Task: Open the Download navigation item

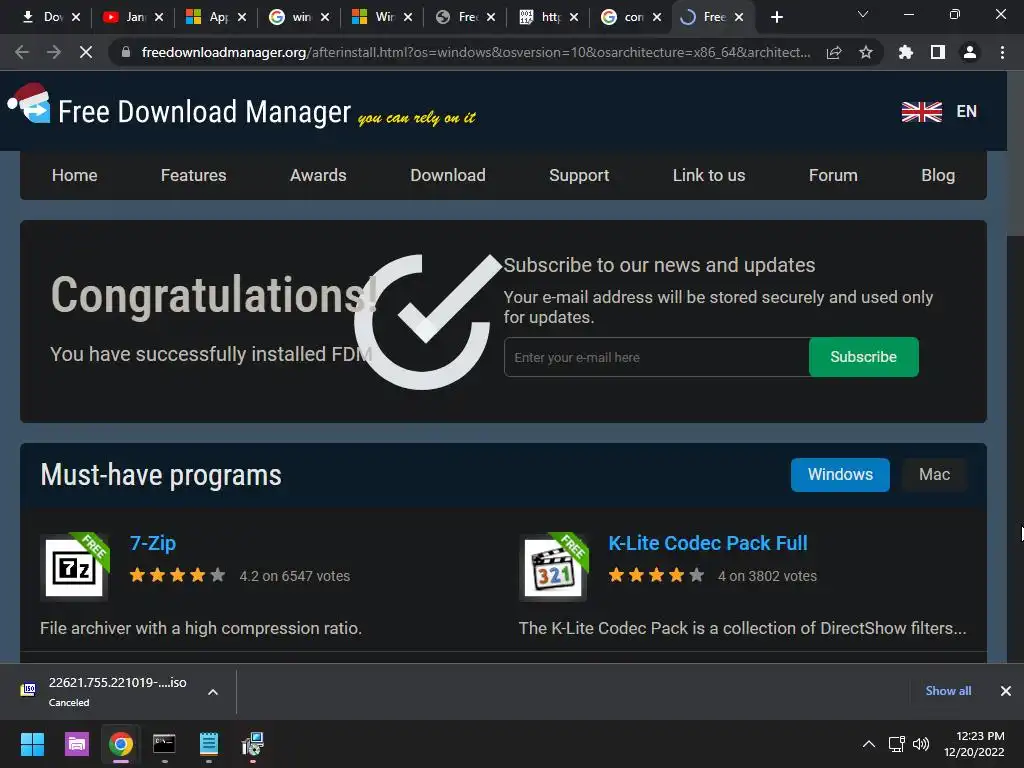Action: (x=448, y=175)
